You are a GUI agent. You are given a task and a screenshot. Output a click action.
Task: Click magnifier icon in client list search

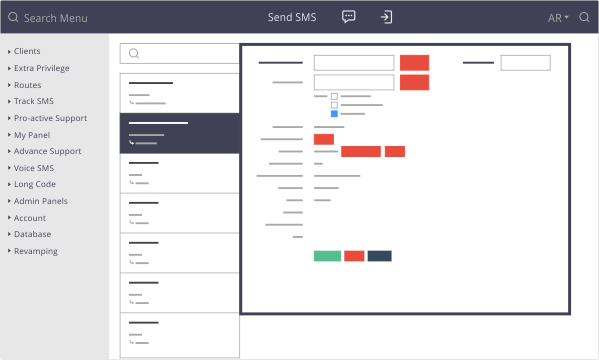point(134,54)
